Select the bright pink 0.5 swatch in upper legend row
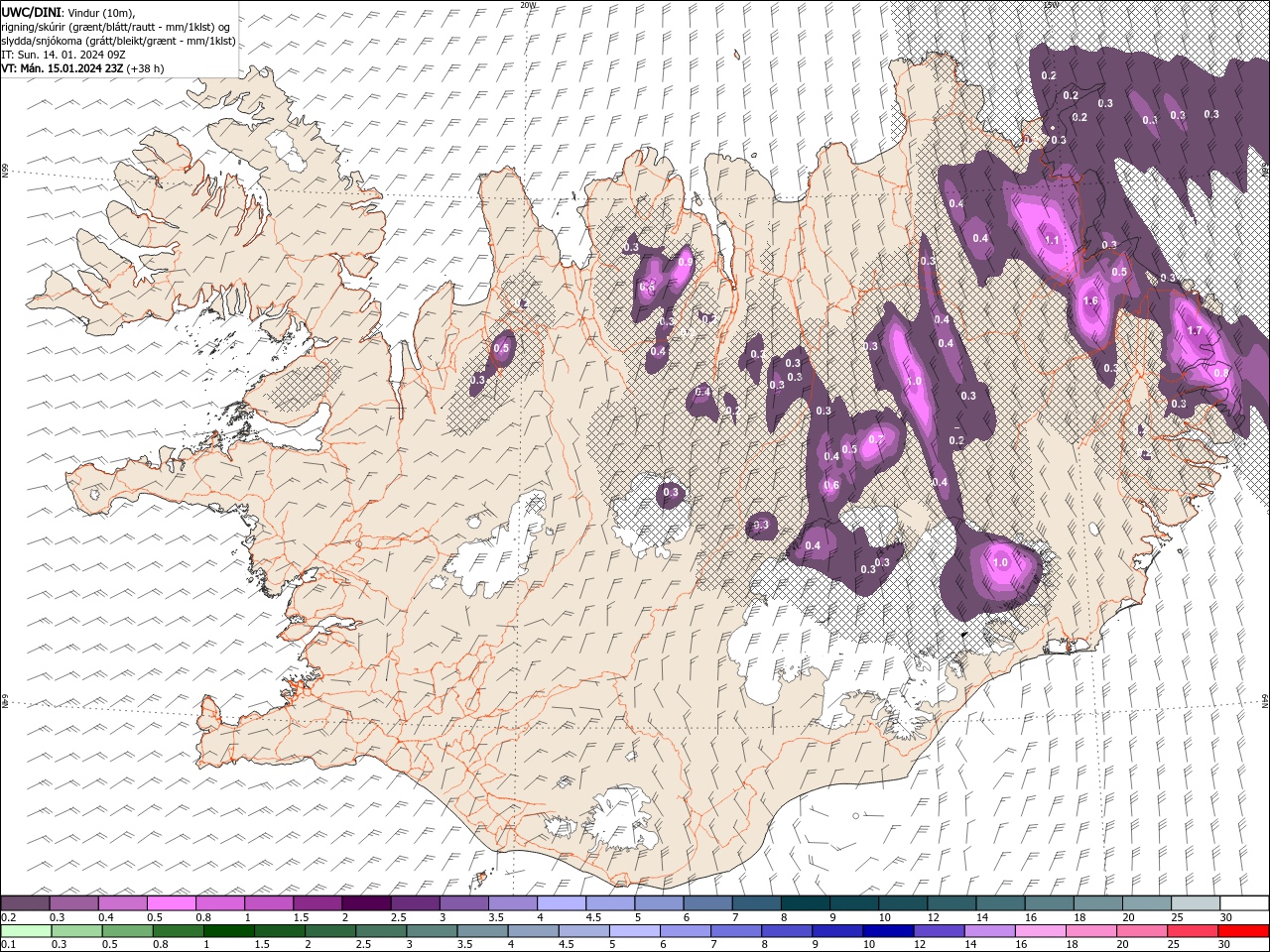 [x=171, y=902]
